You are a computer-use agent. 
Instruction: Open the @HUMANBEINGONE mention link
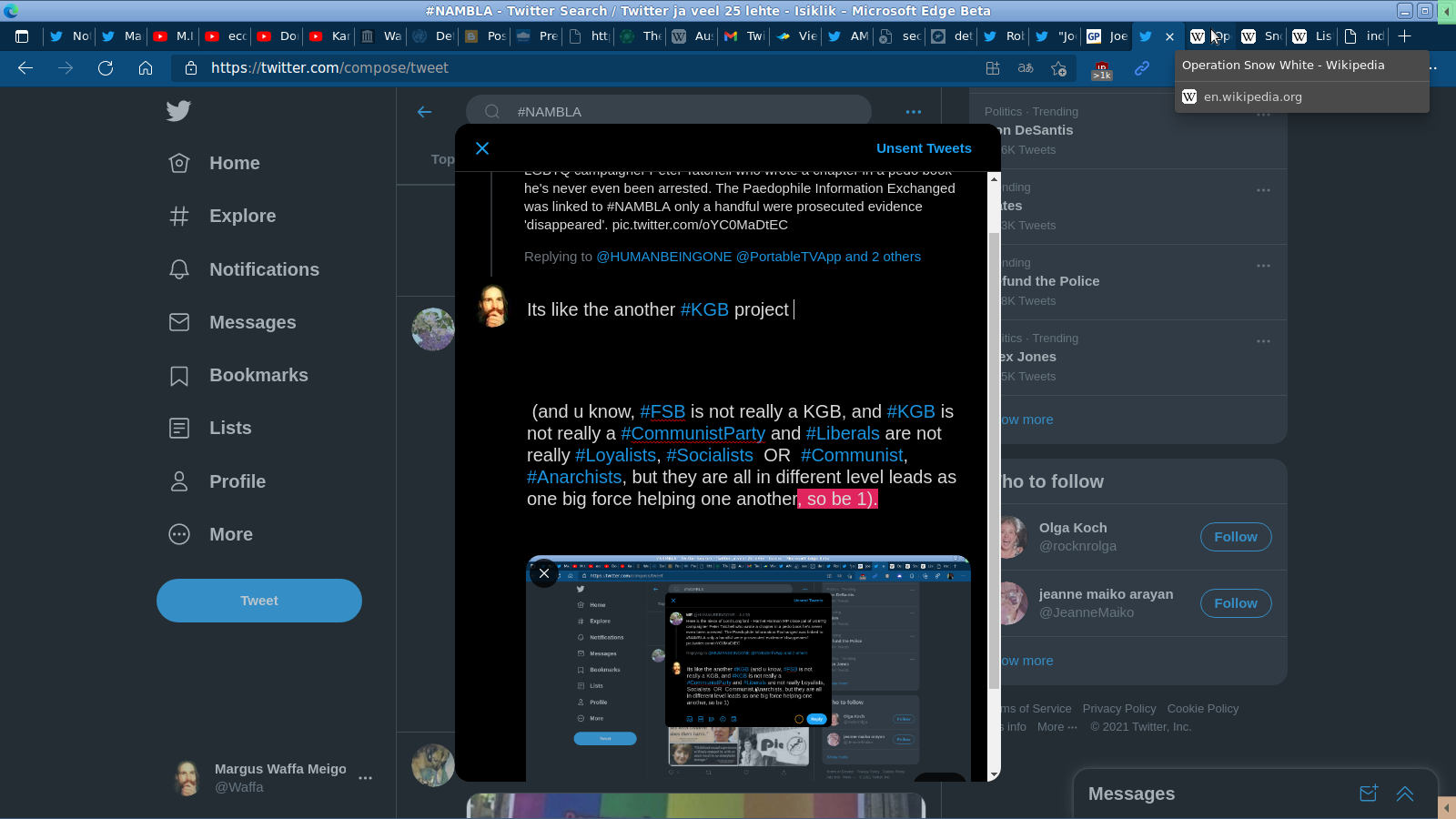[x=664, y=257]
